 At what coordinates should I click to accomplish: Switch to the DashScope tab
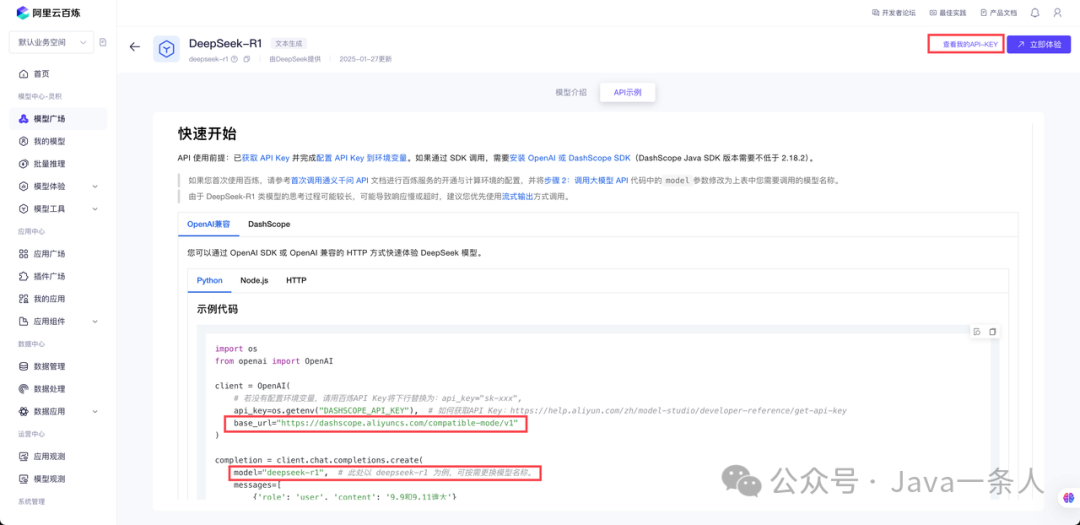[269, 225]
